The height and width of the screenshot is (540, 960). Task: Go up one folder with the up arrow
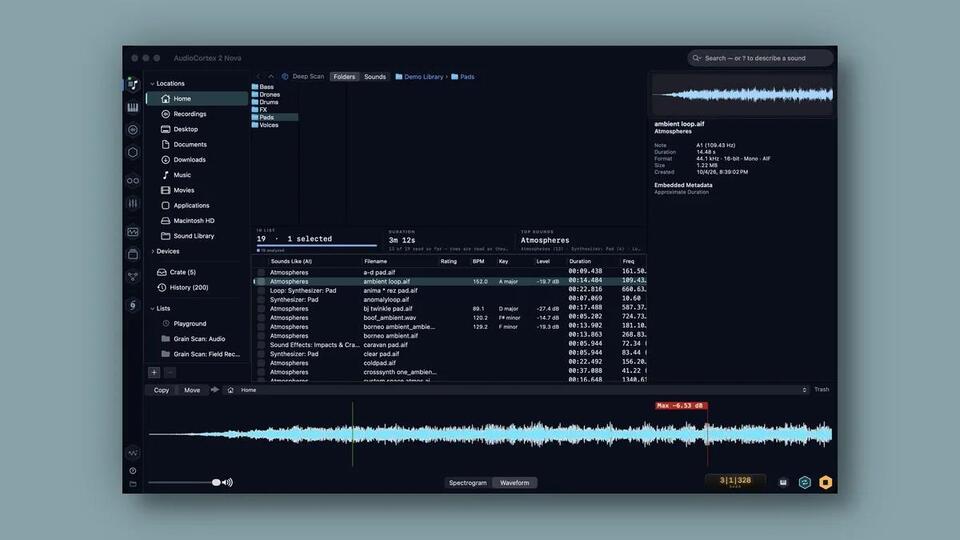click(271, 77)
